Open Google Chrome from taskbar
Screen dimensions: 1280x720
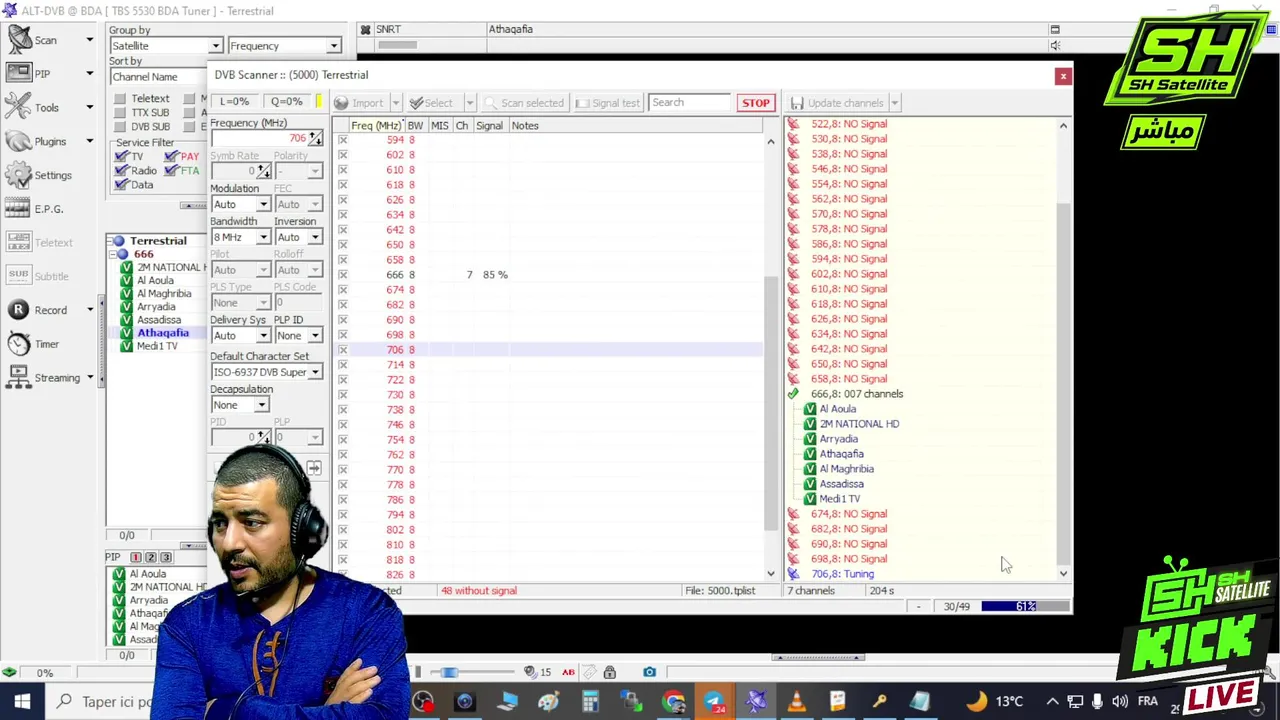click(x=673, y=701)
